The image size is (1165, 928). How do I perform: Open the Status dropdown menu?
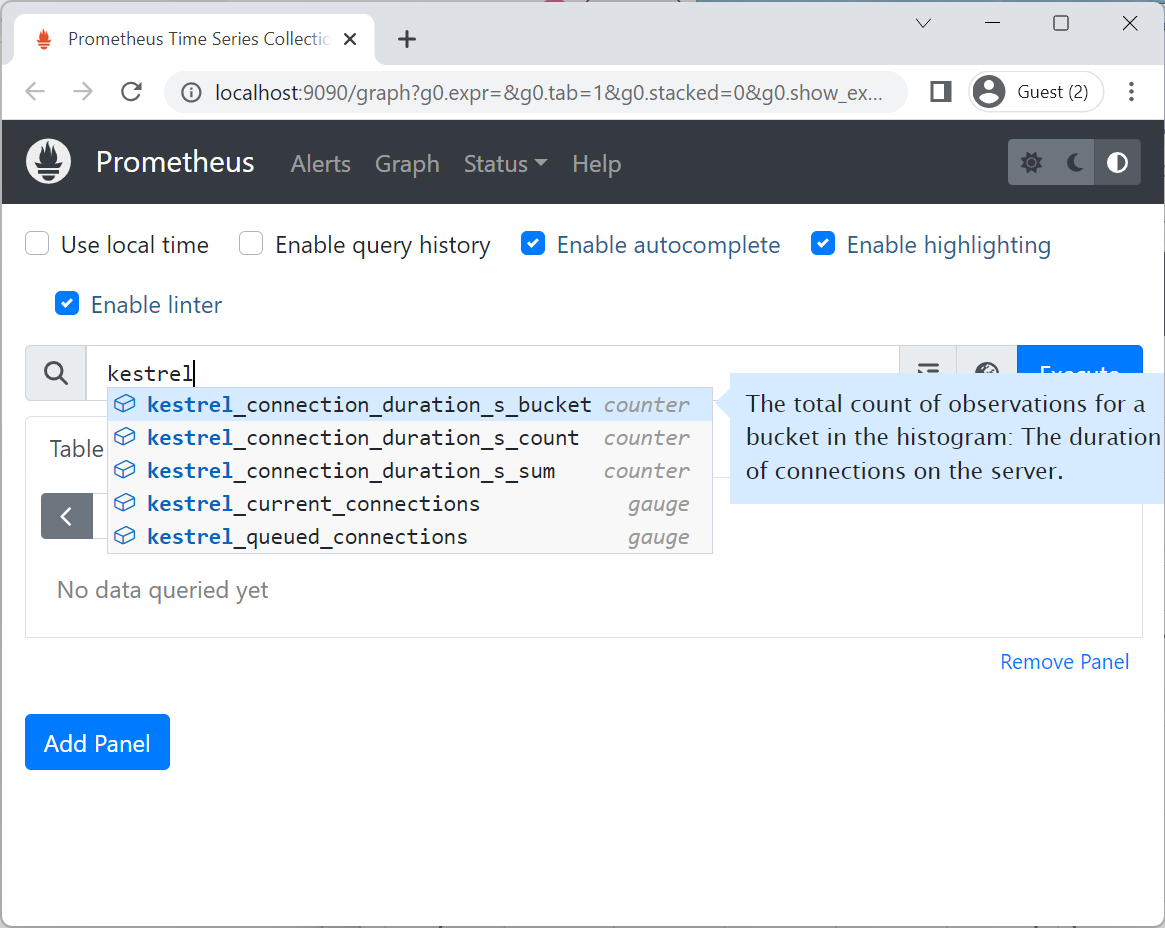[505, 164]
